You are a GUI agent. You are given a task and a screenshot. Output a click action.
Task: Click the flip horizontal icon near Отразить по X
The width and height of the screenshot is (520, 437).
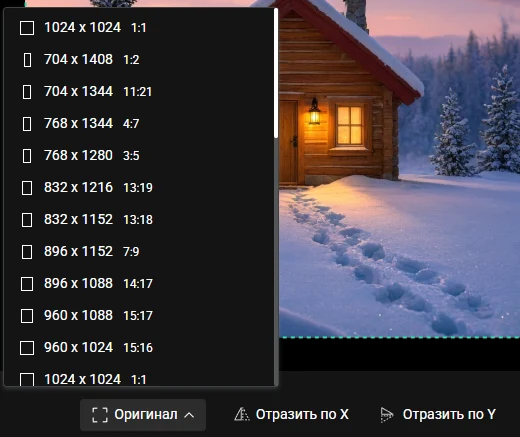point(242,415)
